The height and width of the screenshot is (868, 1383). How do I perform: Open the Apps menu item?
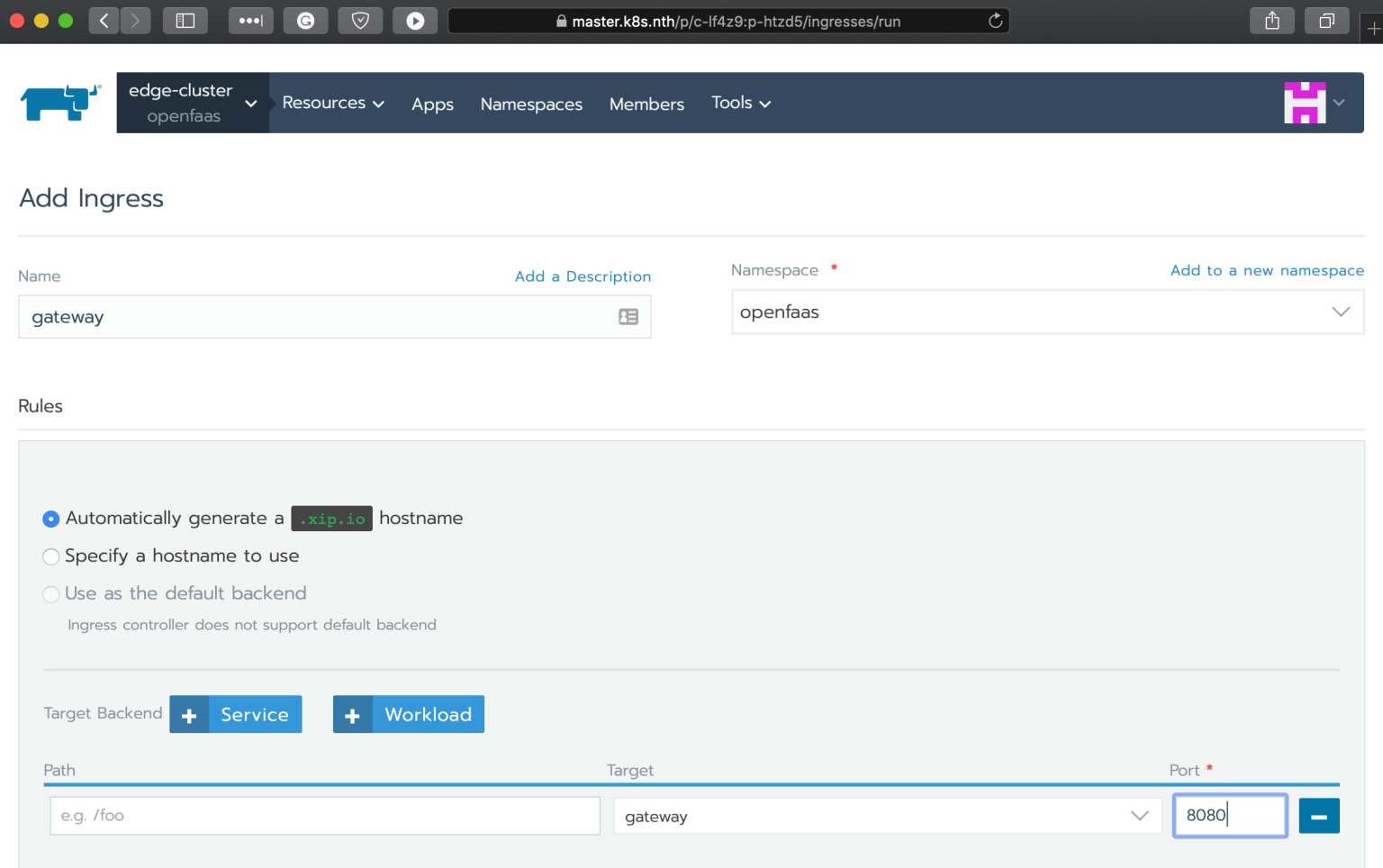click(432, 104)
